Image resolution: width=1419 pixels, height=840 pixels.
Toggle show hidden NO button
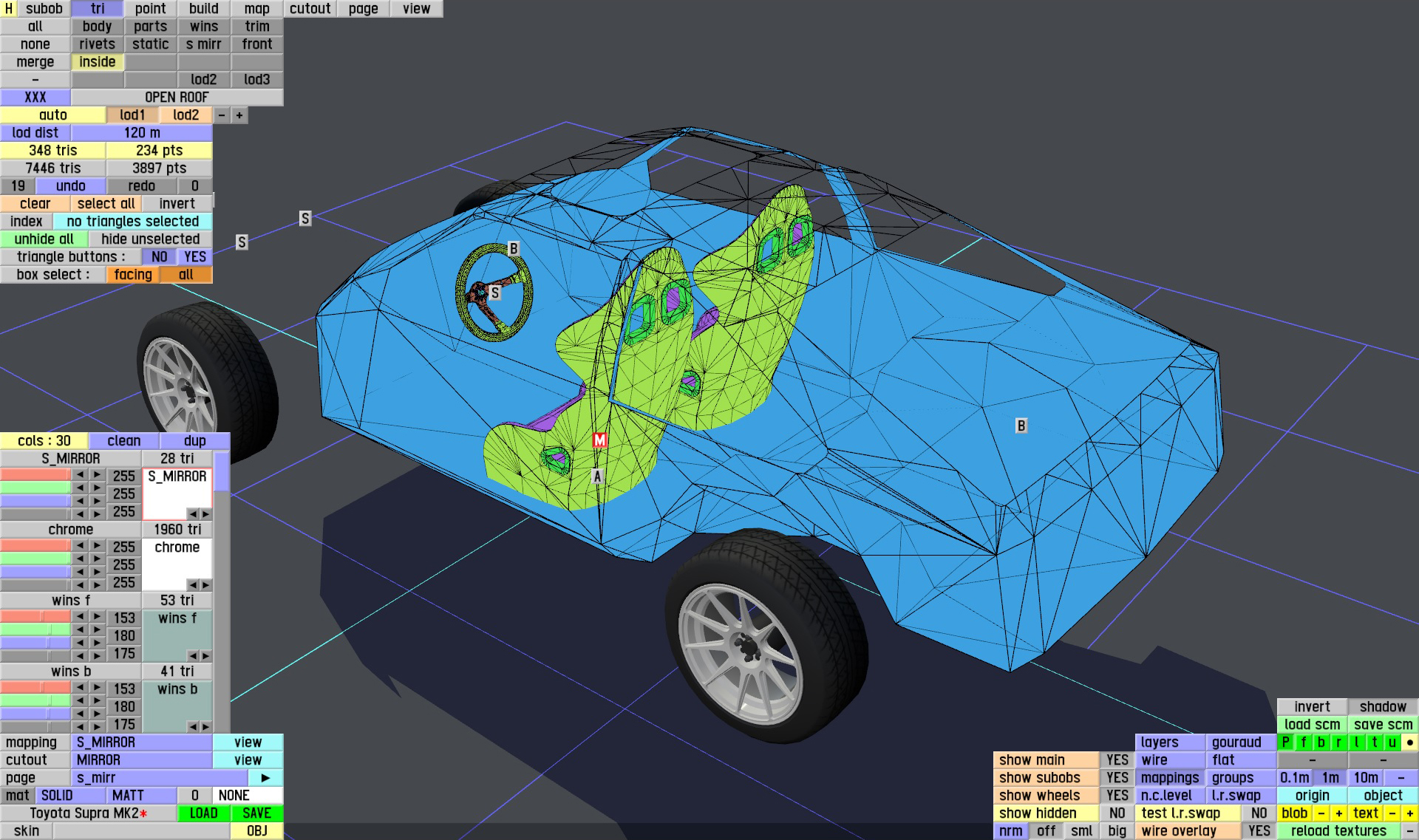pos(1117,813)
